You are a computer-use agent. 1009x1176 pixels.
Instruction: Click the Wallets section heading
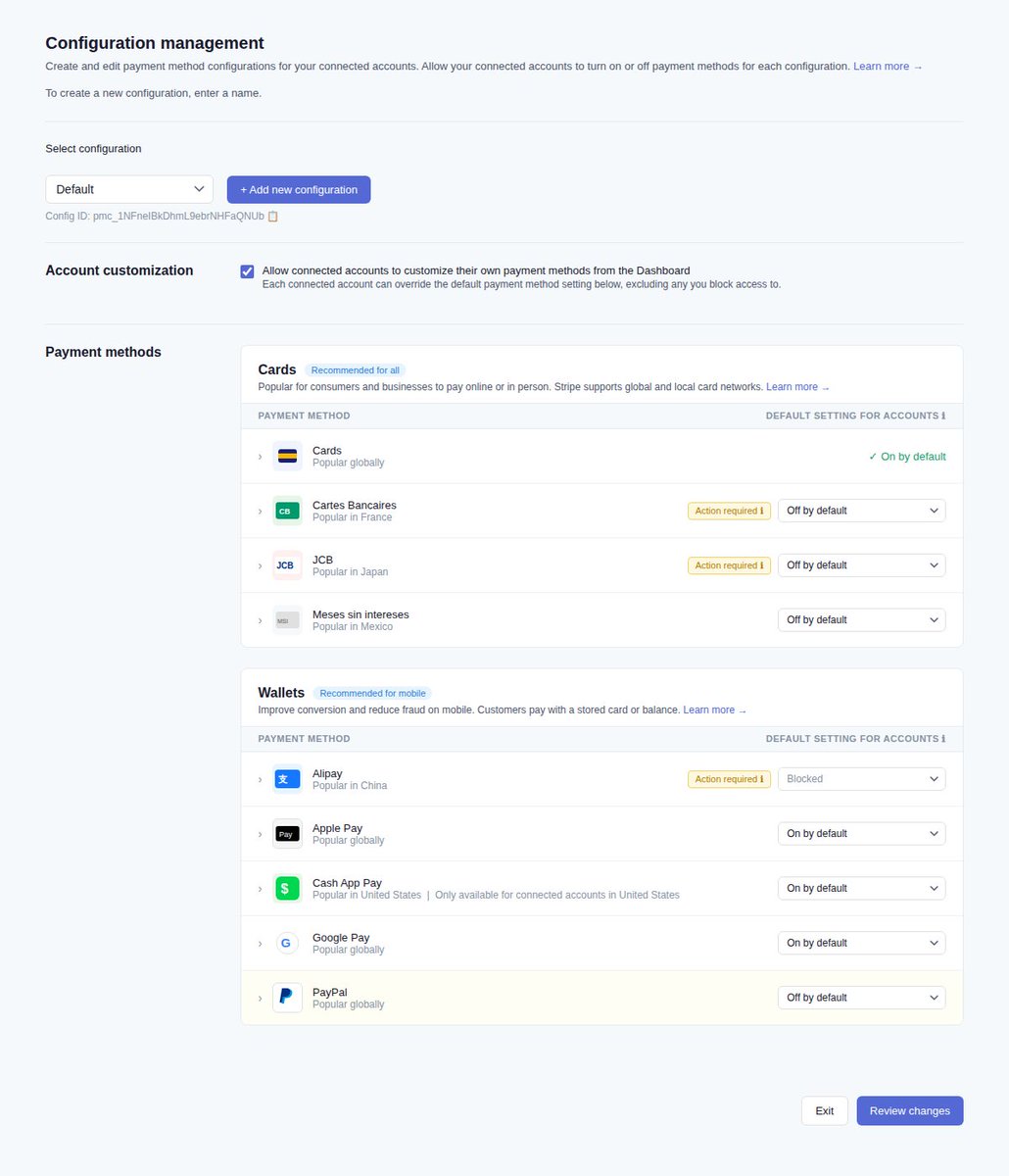click(281, 693)
